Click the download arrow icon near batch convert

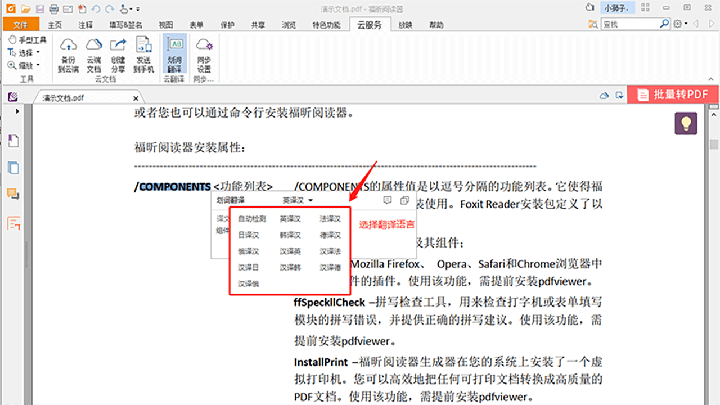[x=619, y=96]
